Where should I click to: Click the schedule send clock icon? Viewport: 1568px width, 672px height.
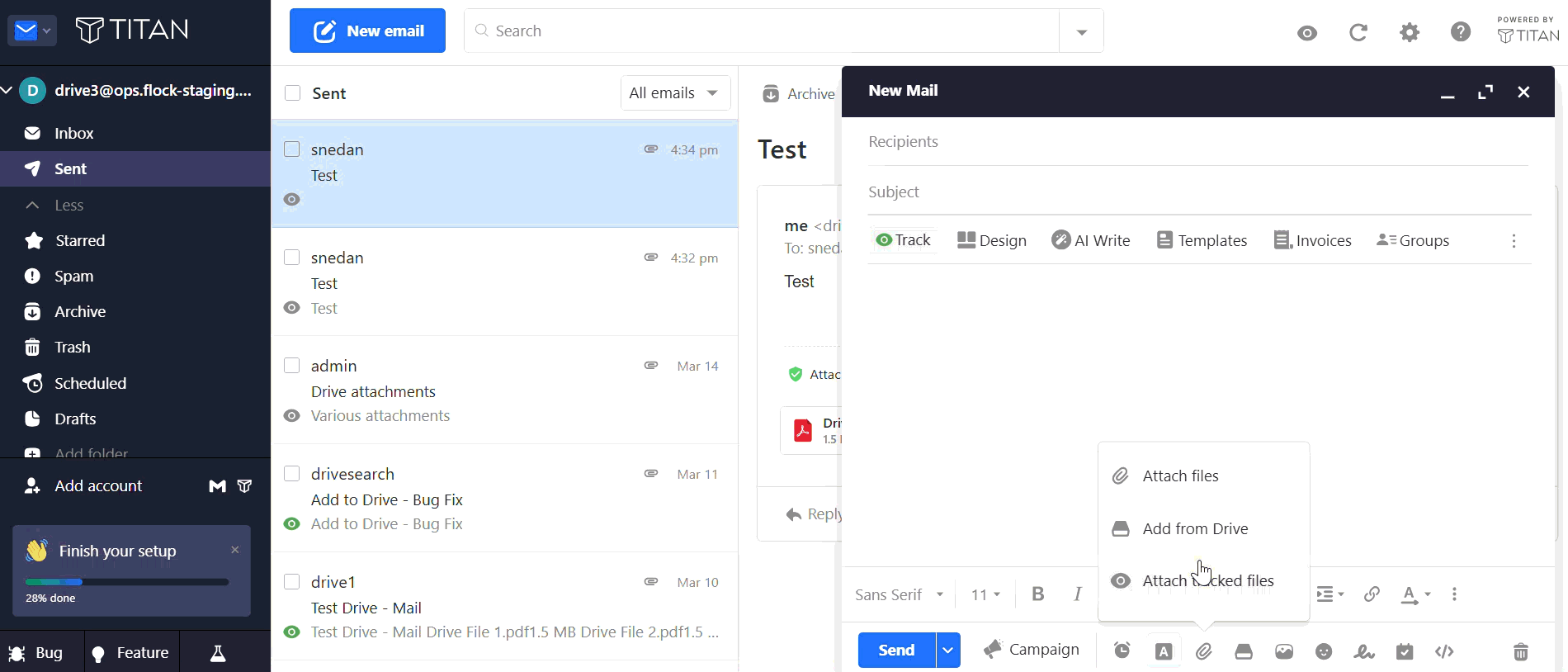[1122, 651]
